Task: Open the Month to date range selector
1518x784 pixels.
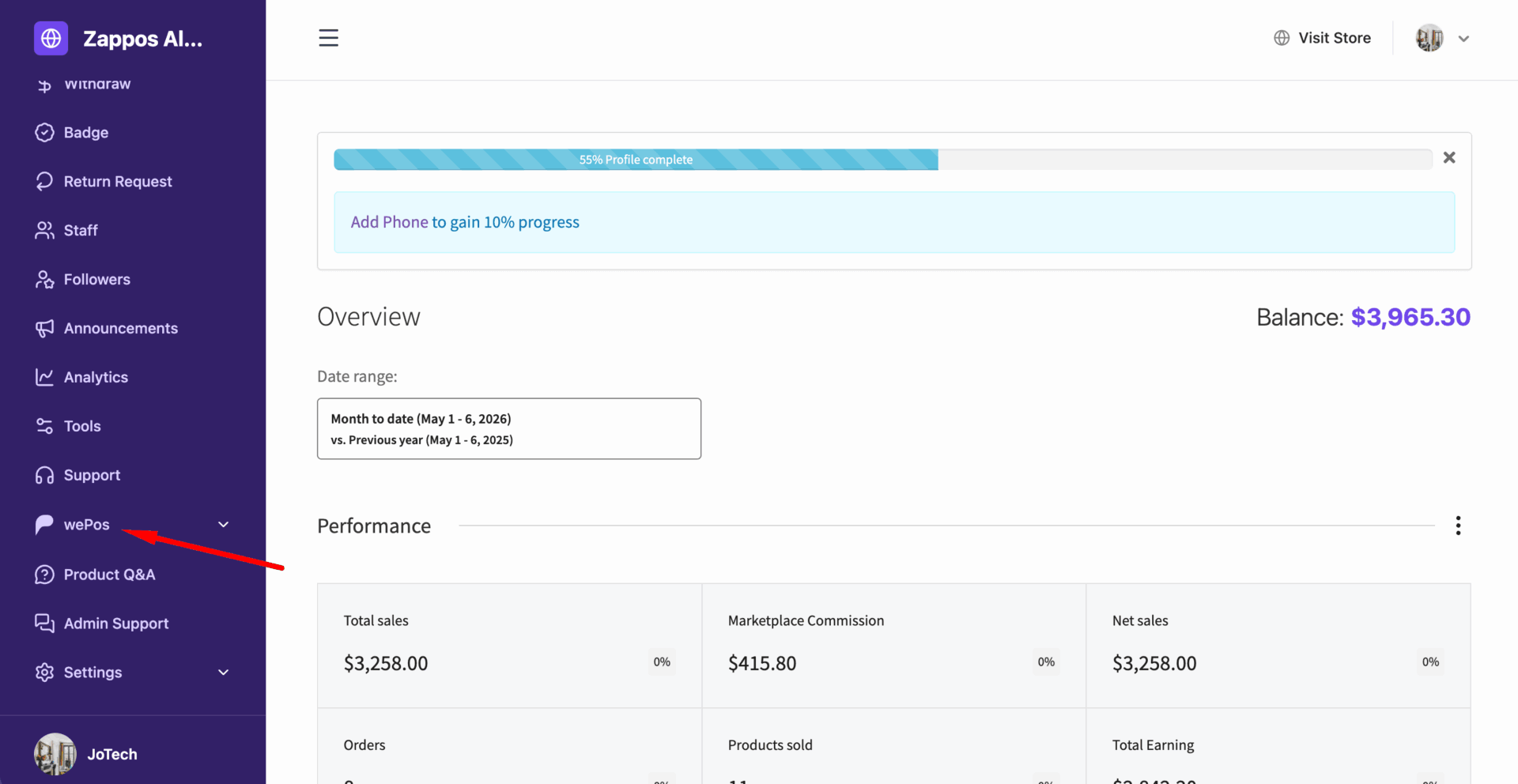Action: coord(509,428)
